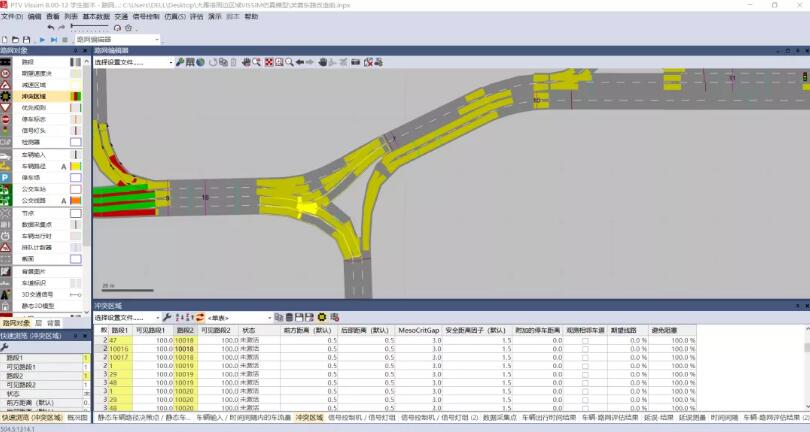Click the camera position icon
The image size is (810, 432).
pyautogui.click(x=355, y=62)
